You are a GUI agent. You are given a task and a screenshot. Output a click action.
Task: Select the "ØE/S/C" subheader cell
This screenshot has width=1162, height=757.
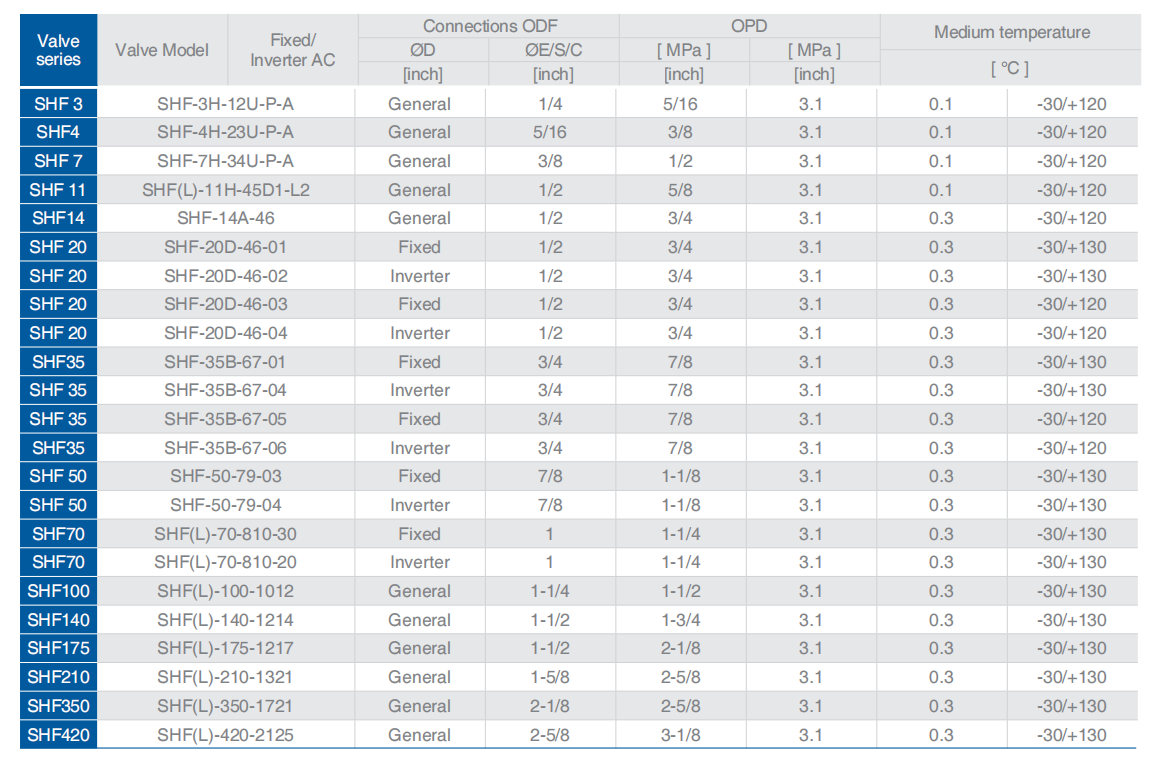[x=553, y=50]
